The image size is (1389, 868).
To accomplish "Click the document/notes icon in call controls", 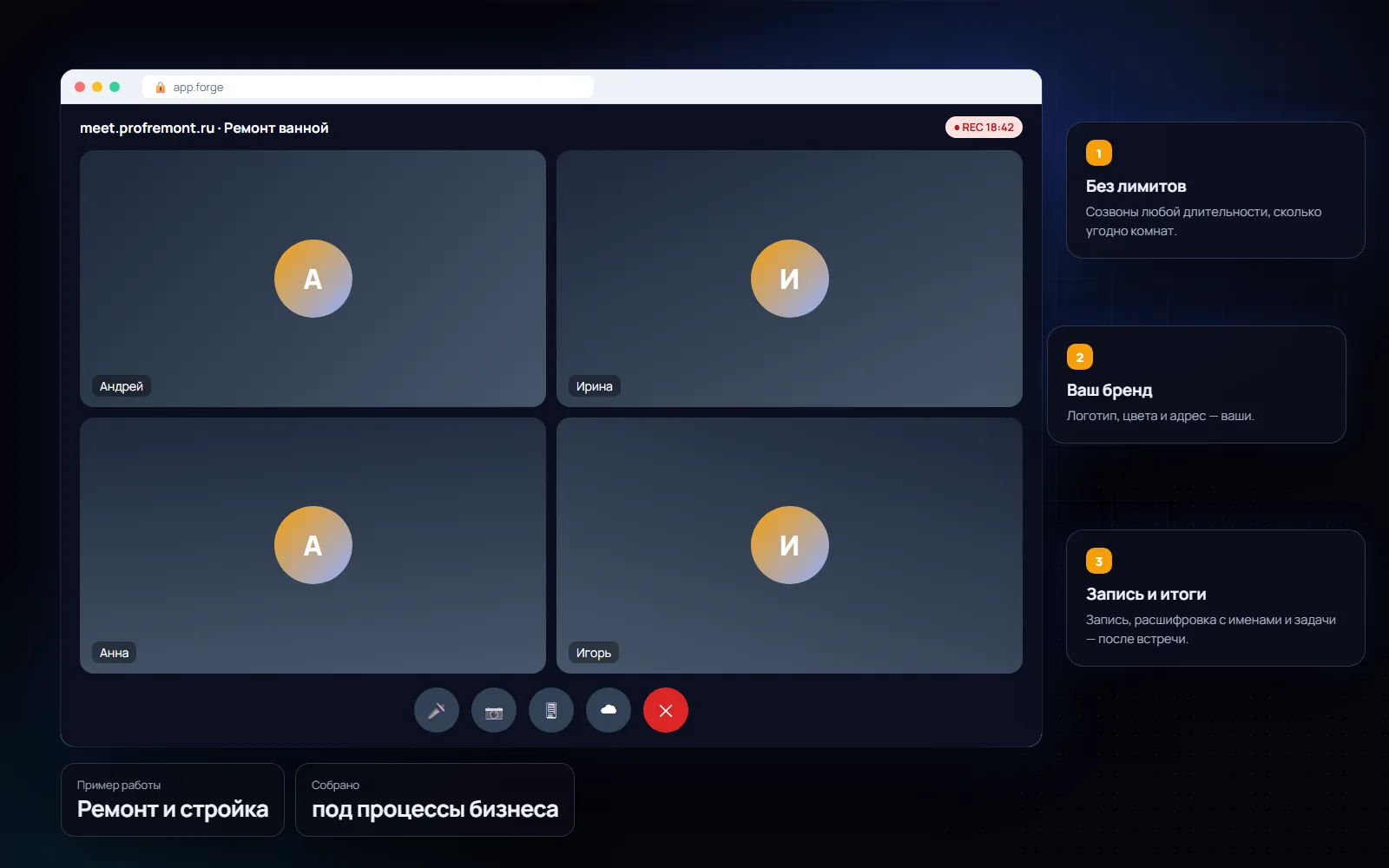I will (551, 711).
